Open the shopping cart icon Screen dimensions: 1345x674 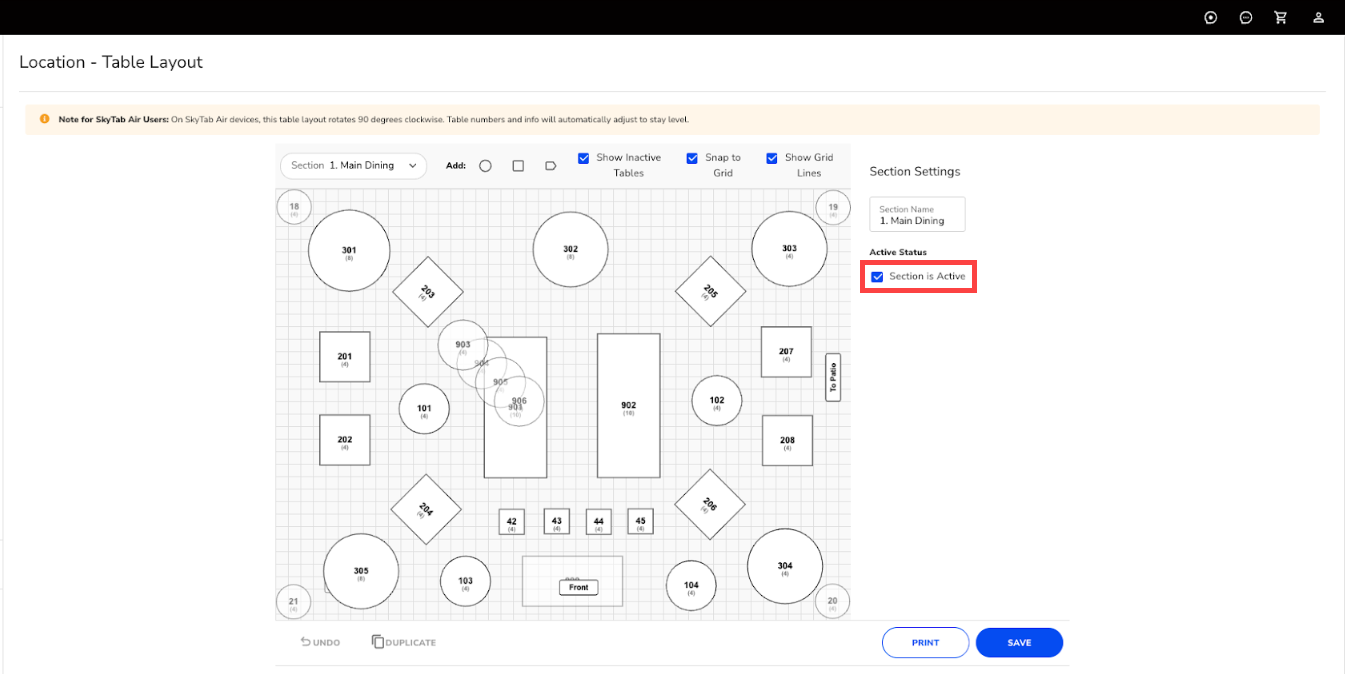[1280, 17]
